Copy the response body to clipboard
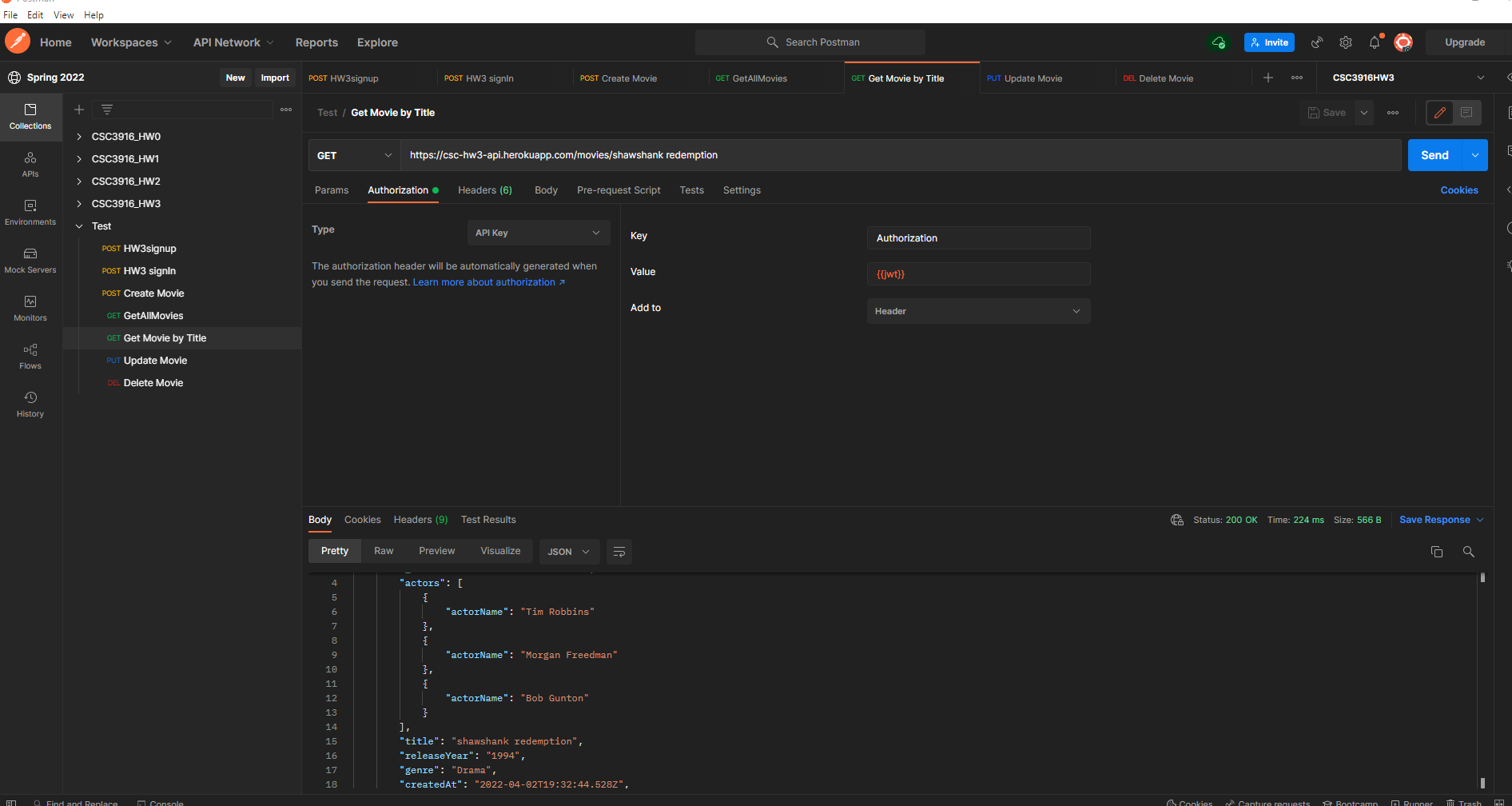This screenshot has height=806, width=1512. (1436, 551)
